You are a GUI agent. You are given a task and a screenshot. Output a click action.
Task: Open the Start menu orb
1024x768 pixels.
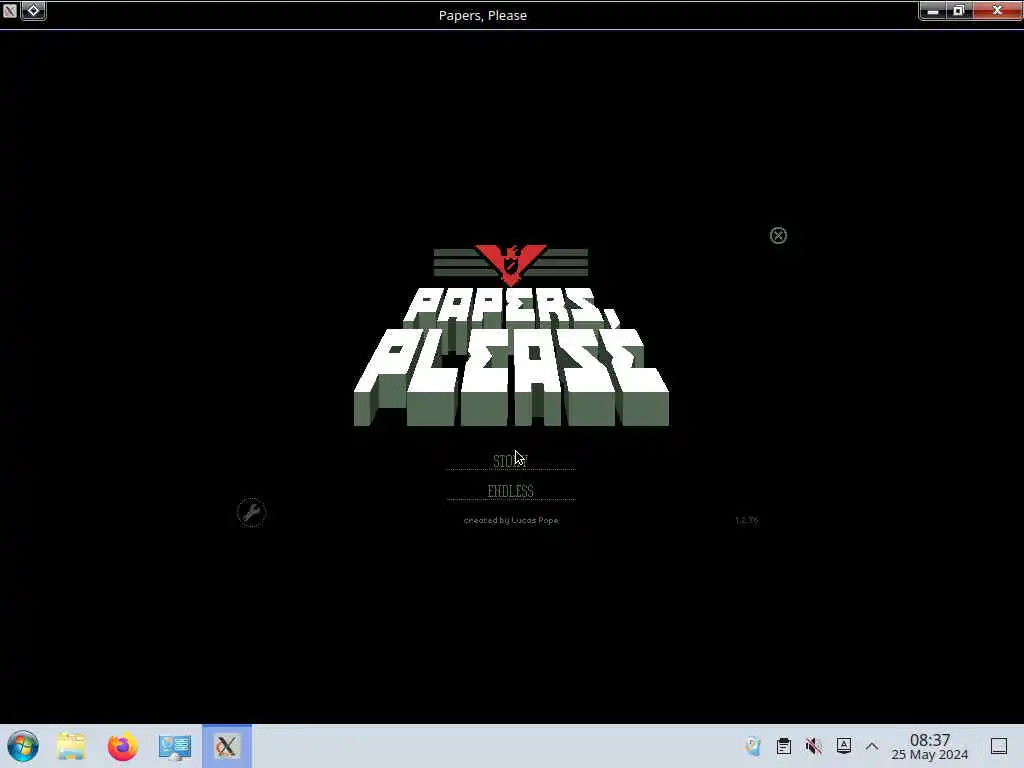click(x=23, y=746)
